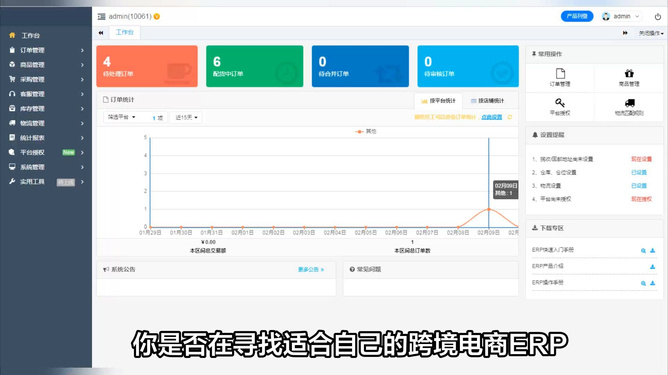This screenshot has height=375, width=668.
Task: Click the 1 项 selected count label
Action: [157, 118]
